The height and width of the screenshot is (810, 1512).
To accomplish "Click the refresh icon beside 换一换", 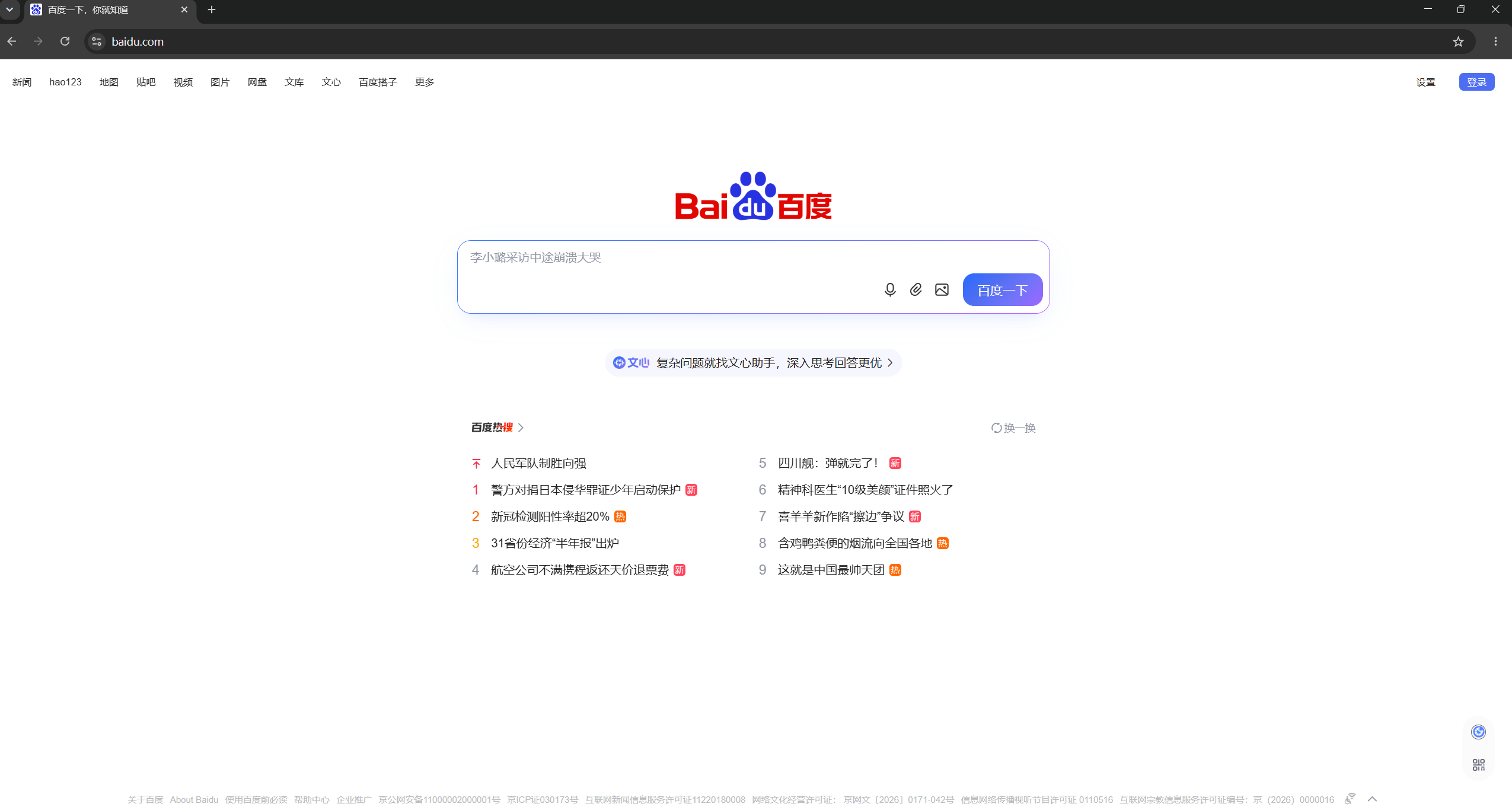I will click(996, 428).
